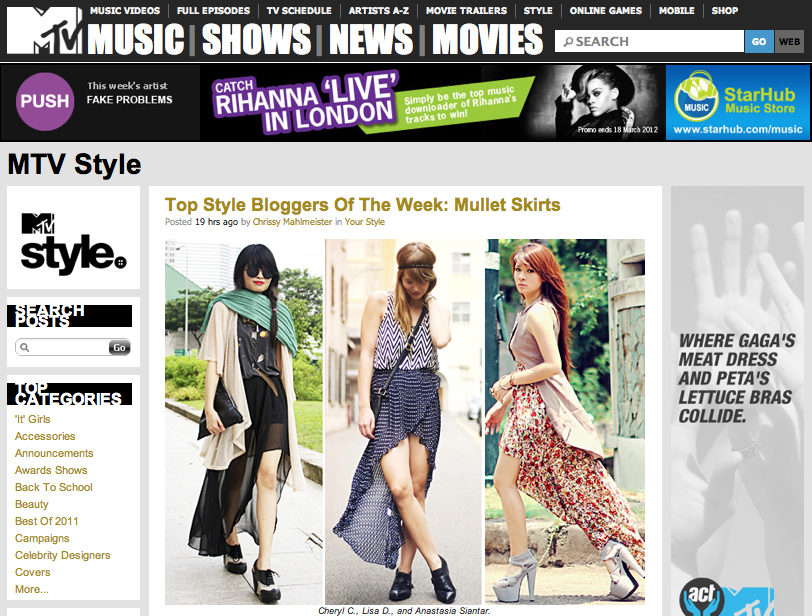This screenshot has width=812, height=616.
Task: Click Anastasia Siantar's floral skirt photo
Action: [x=564, y=422]
